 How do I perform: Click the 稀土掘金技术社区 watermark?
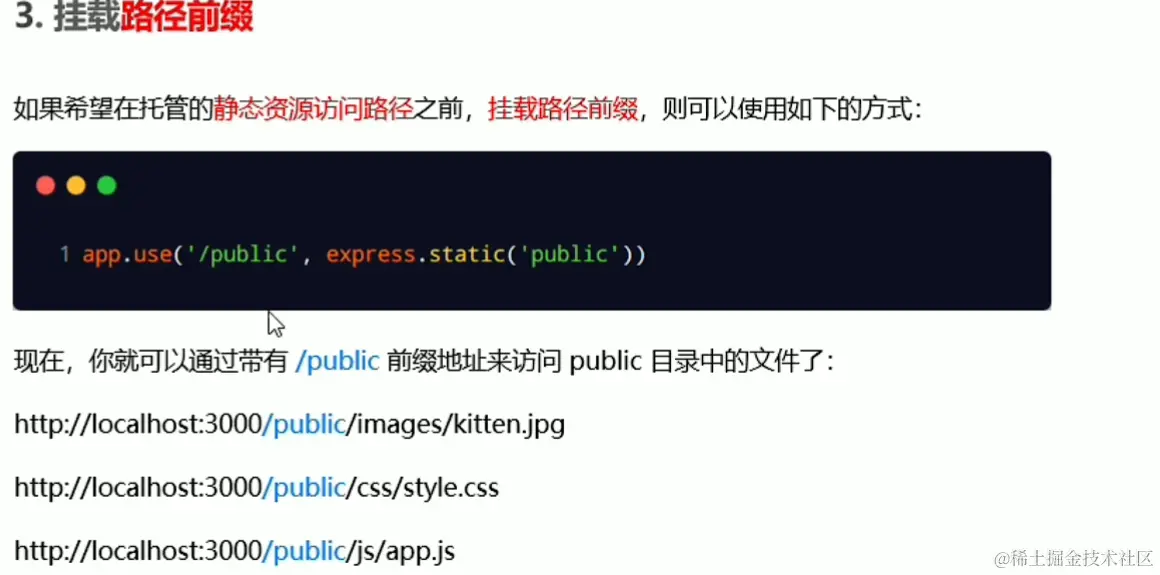[1075, 557]
